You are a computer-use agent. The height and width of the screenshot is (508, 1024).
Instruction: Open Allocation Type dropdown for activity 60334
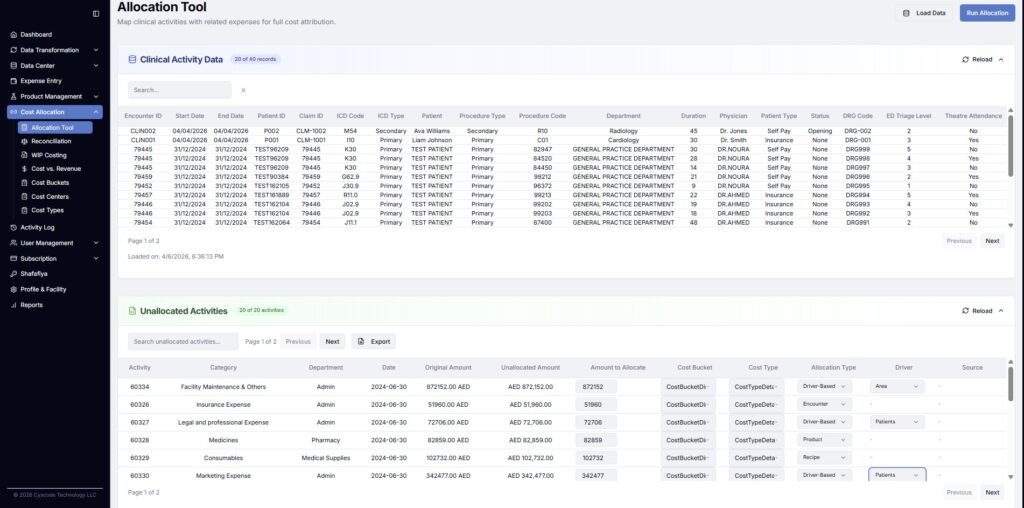pyautogui.click(x=823, y=386)
